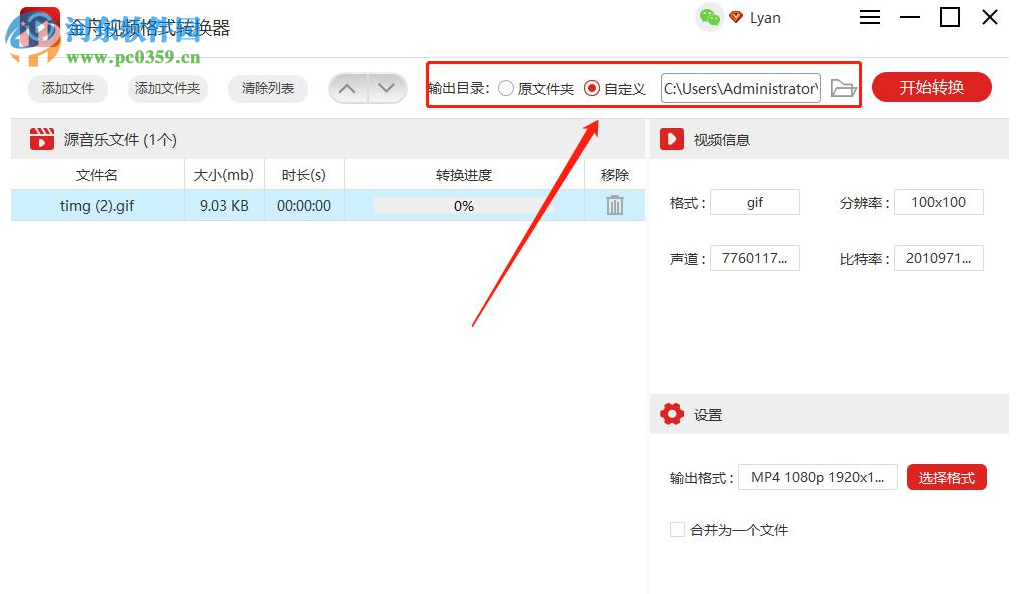Screen dimensions: 1031x594
Task: Enable the 合并为一个文件 checkbox
Action: (677, 530)
